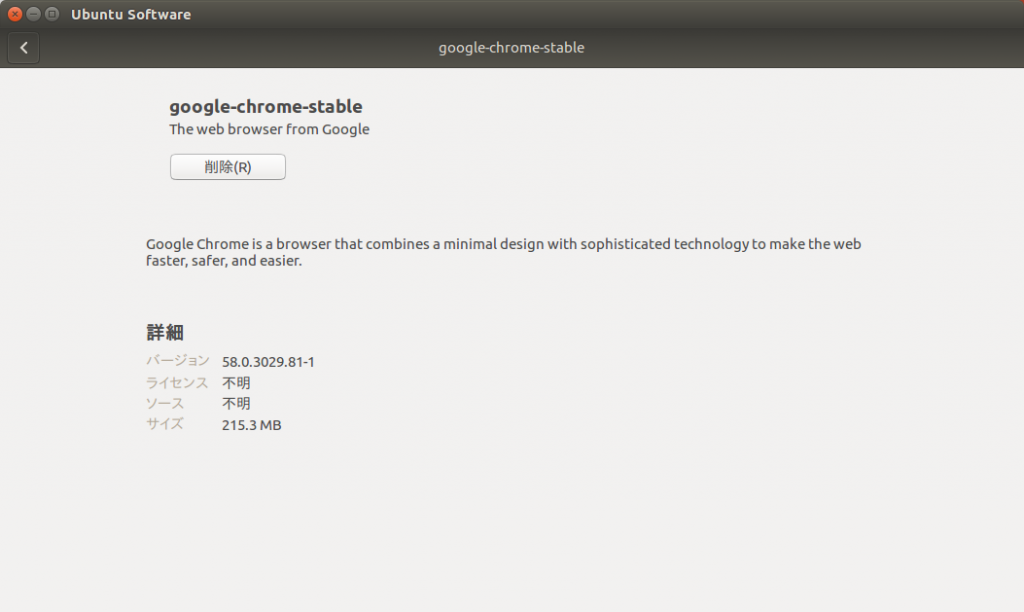1024x612 pixels.
Task: Click the ソース label
Action: (x=165, y=404)
